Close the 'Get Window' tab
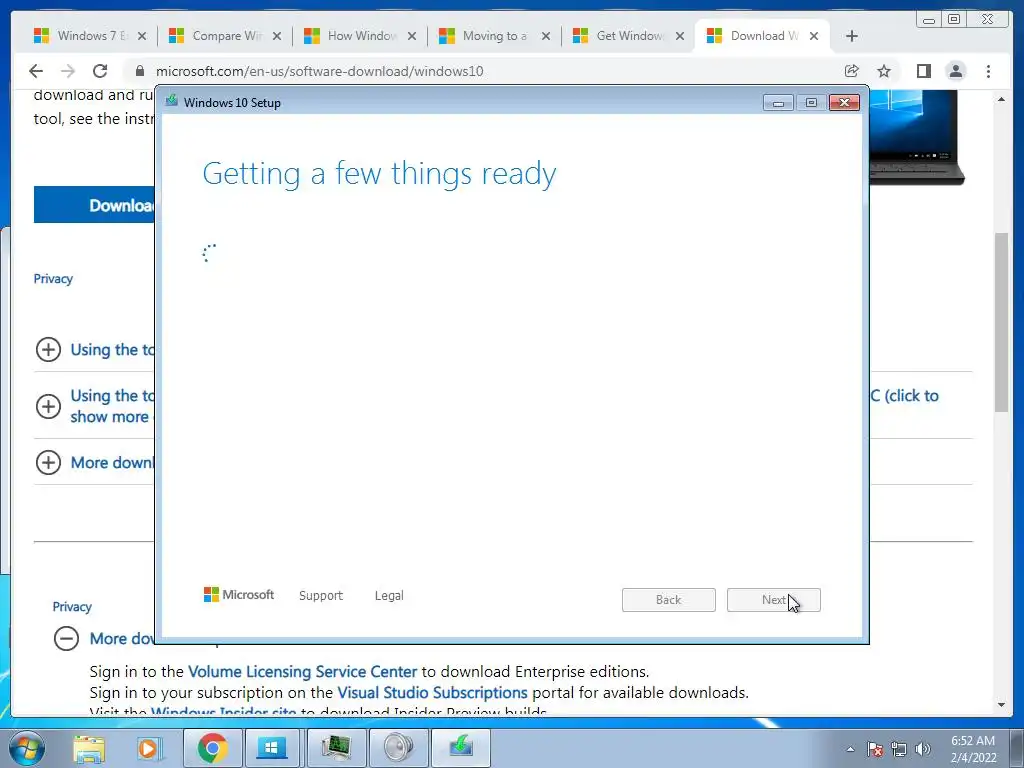The height and width of the screenshot is (768, 1024). [680, 36]
